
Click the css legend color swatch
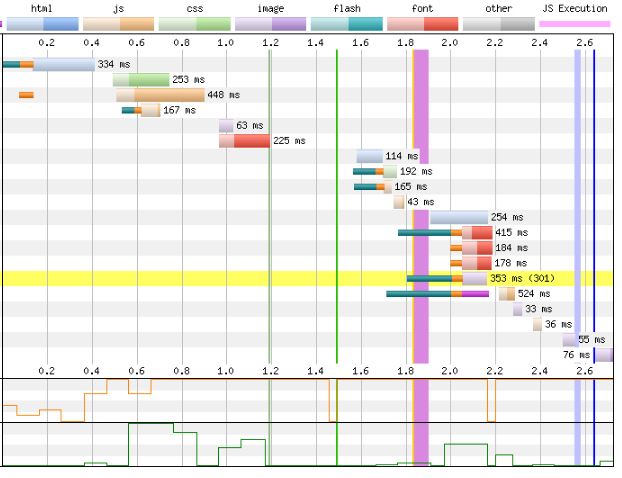[195, 24]
